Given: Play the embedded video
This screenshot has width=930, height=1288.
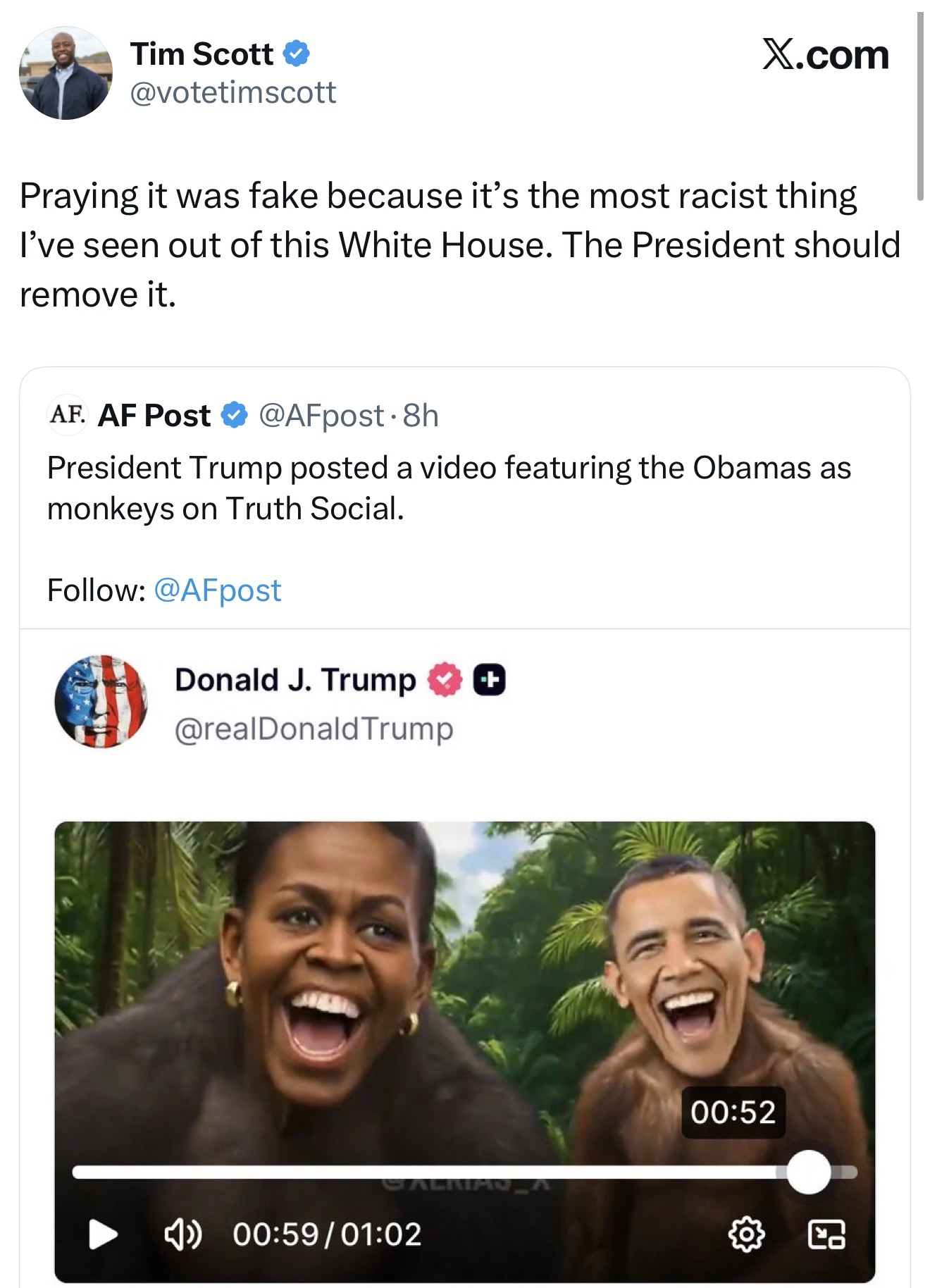Looking at the screenshot, I should tap(104, 1234).
